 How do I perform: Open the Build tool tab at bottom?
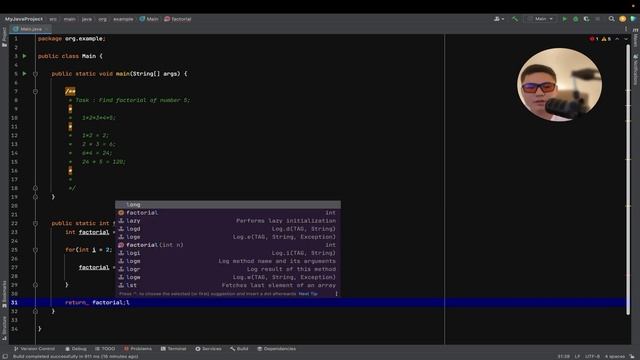tap(239, 349)
